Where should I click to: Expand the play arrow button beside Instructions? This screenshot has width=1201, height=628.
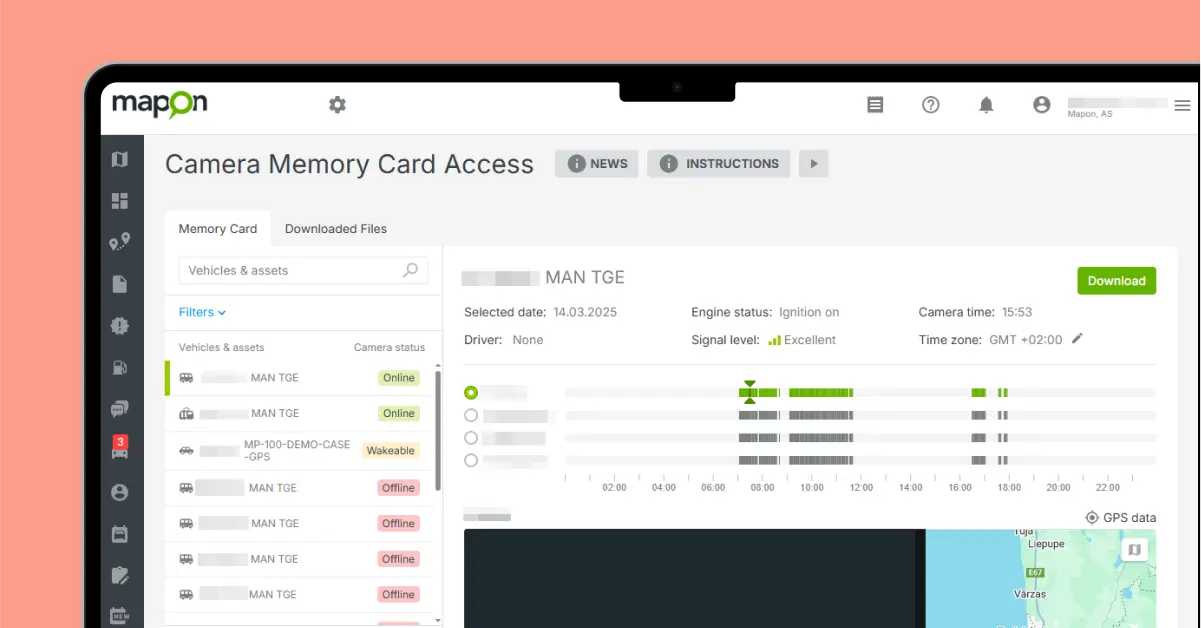pos(813,164)
